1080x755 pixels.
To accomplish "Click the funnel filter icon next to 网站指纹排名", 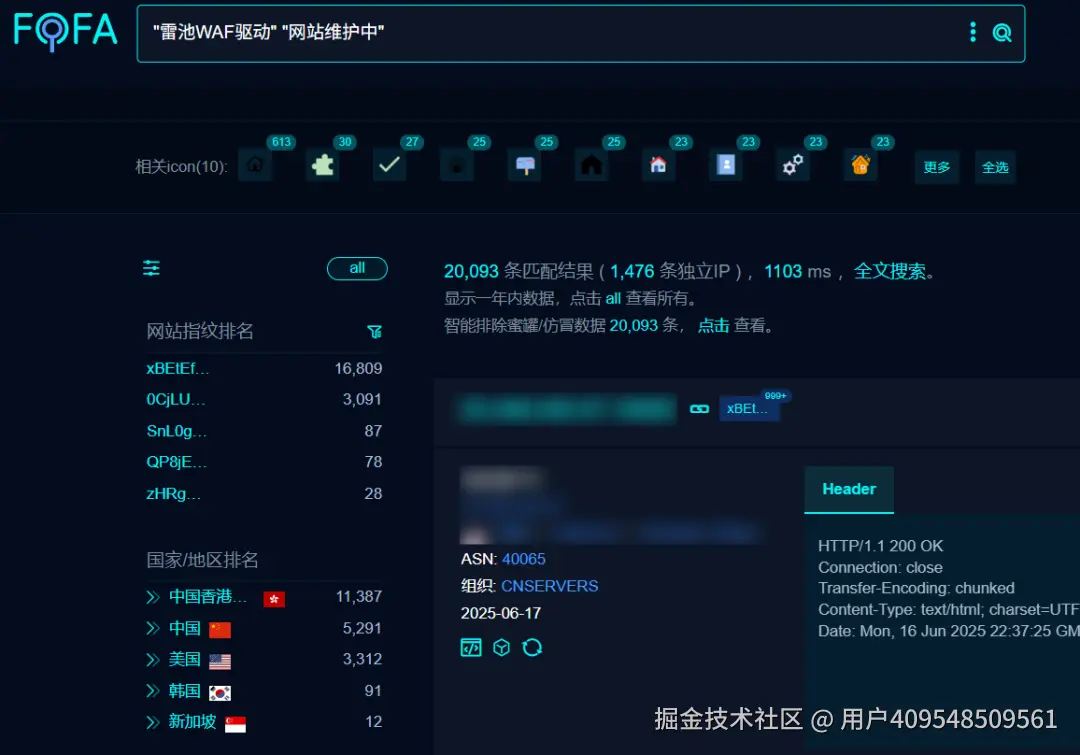I will (x=375, y=331).
